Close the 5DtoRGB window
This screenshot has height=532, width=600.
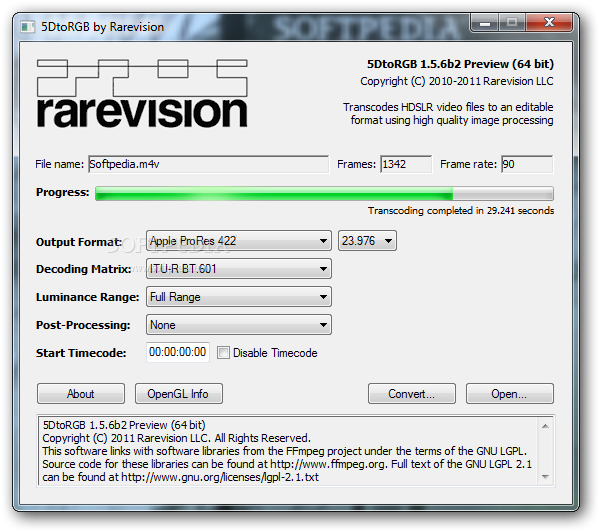[x=549, y=23]
